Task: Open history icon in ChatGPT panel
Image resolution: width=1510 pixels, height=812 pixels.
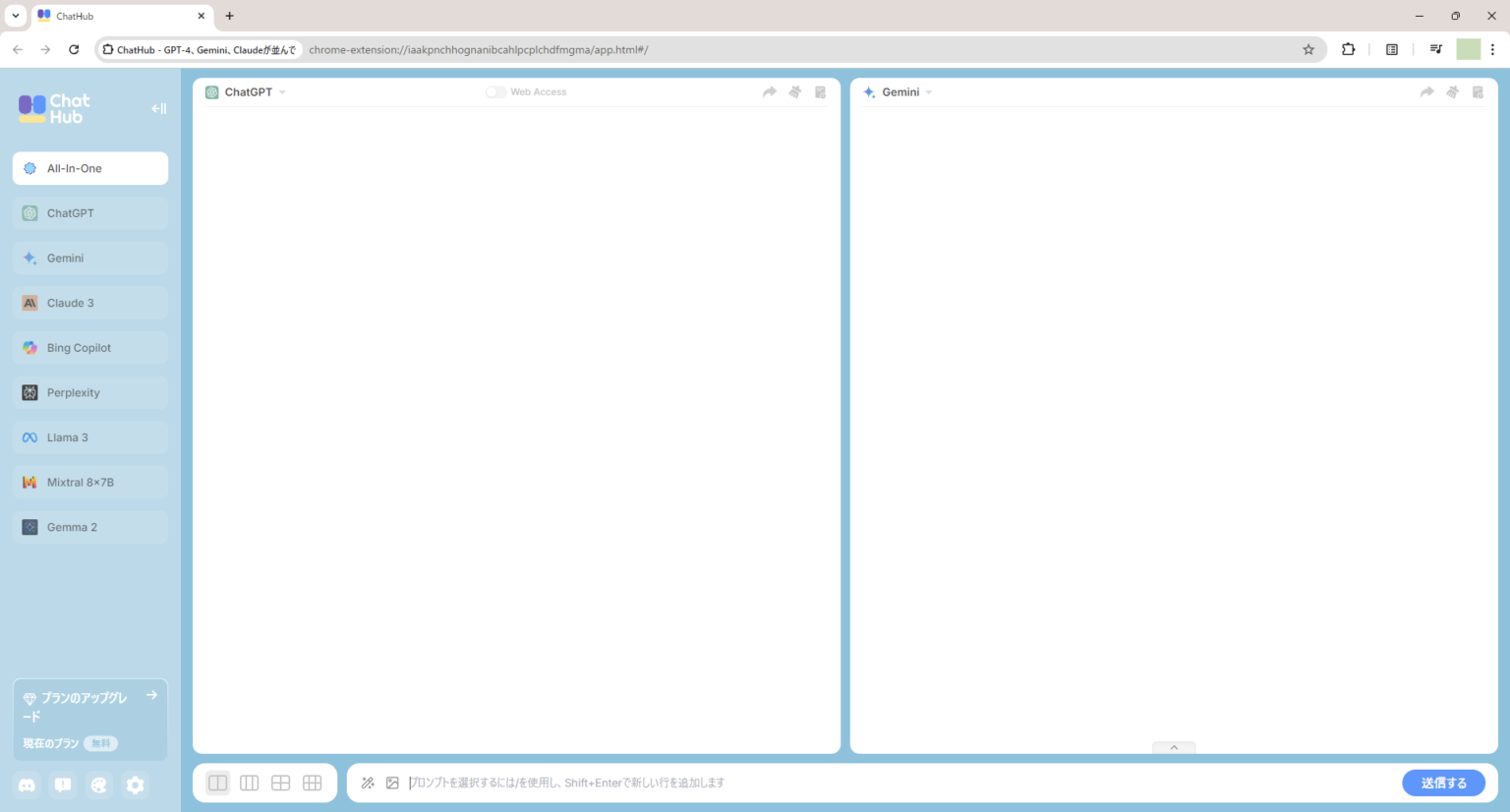Action: click(820, 92)
